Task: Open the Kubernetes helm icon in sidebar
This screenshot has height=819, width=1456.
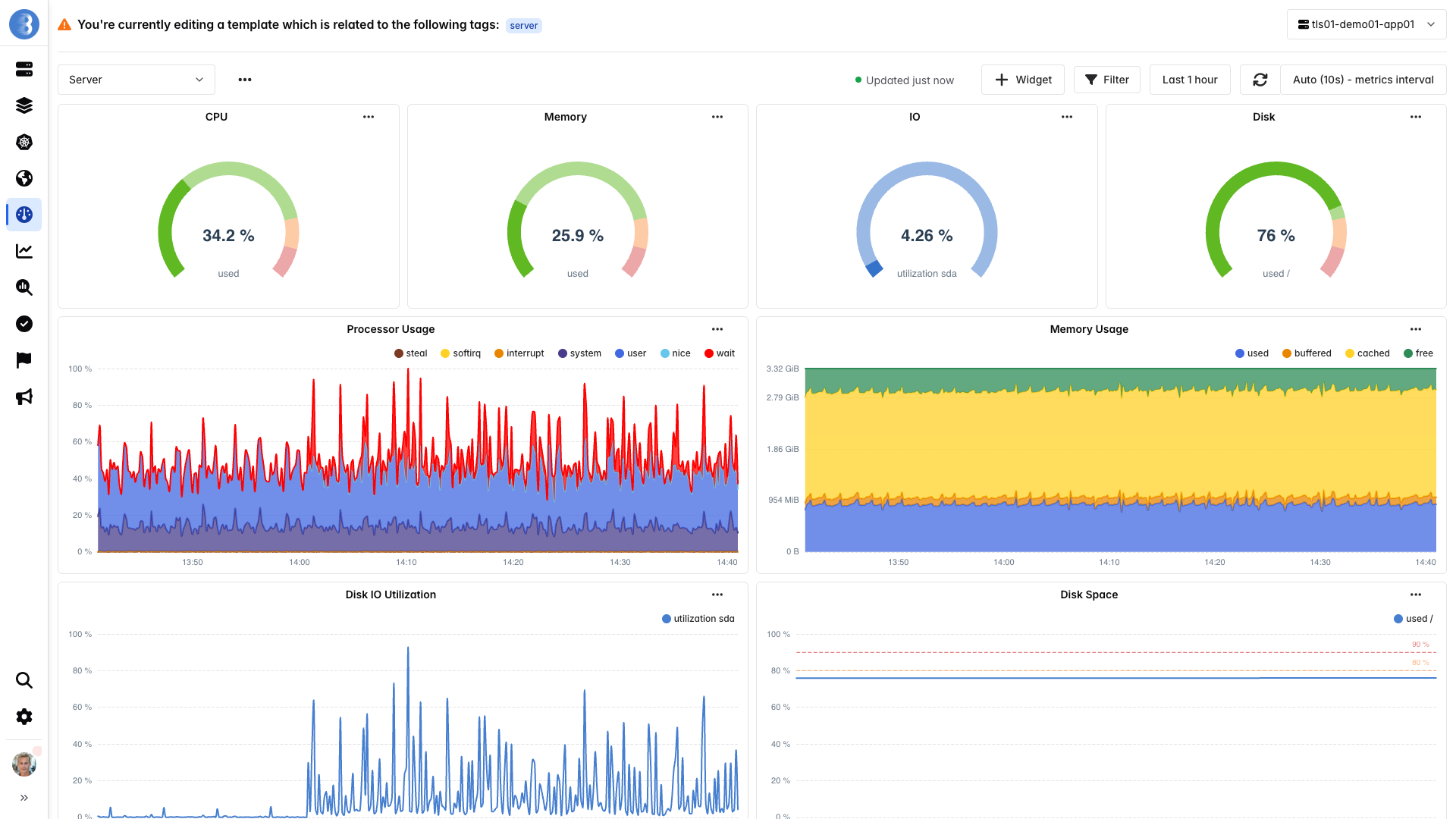Action: click(x=24, y=142)
